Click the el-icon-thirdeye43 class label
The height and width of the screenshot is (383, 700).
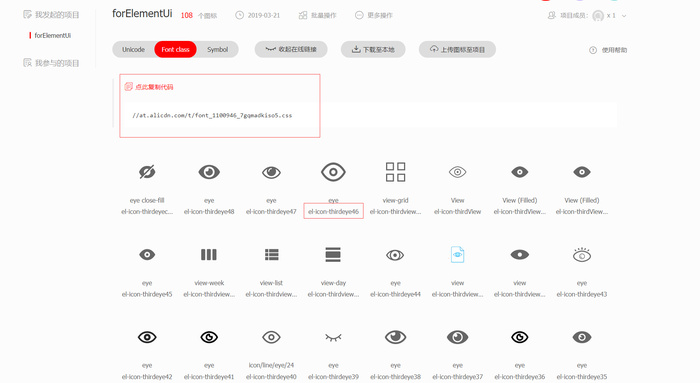point(582,294)
